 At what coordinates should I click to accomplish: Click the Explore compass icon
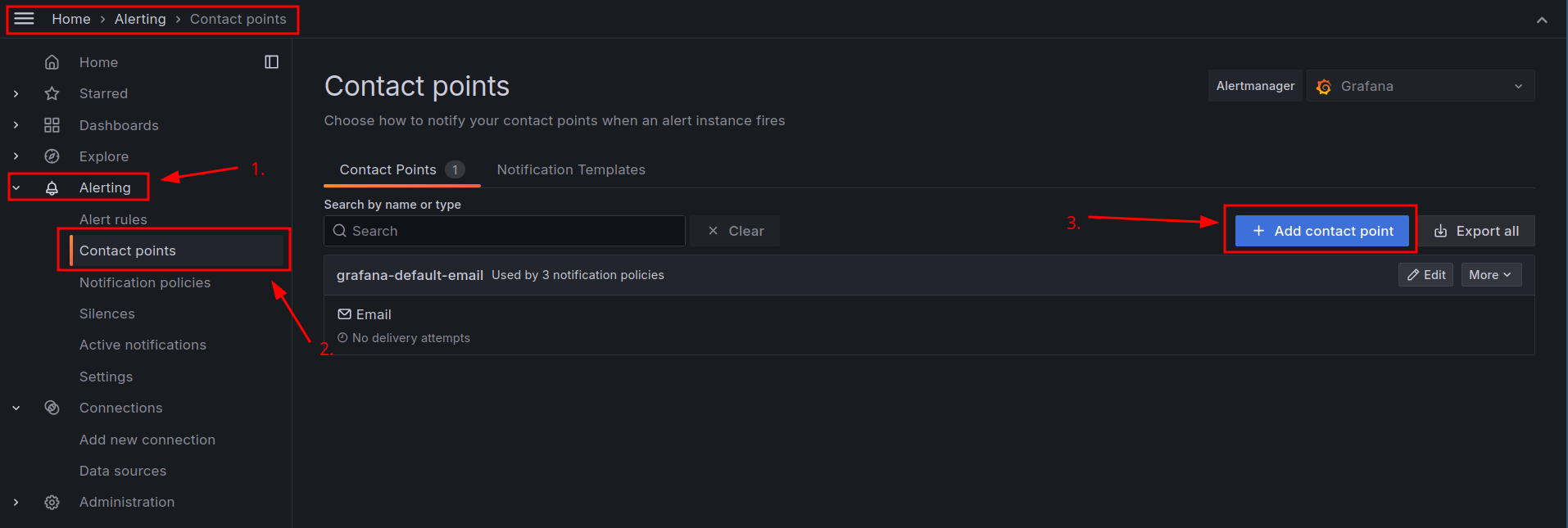[52, 156]
